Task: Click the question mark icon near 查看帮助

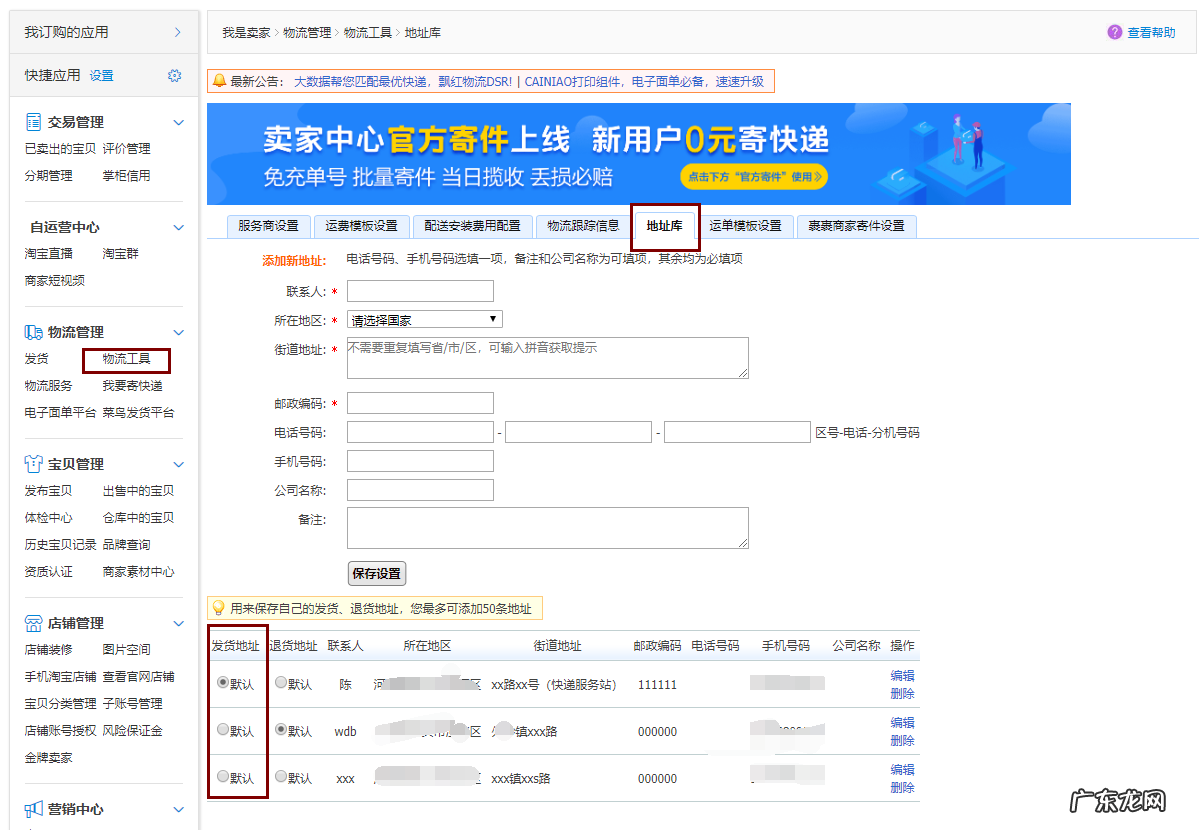Action: click(x=1114, y=32)
